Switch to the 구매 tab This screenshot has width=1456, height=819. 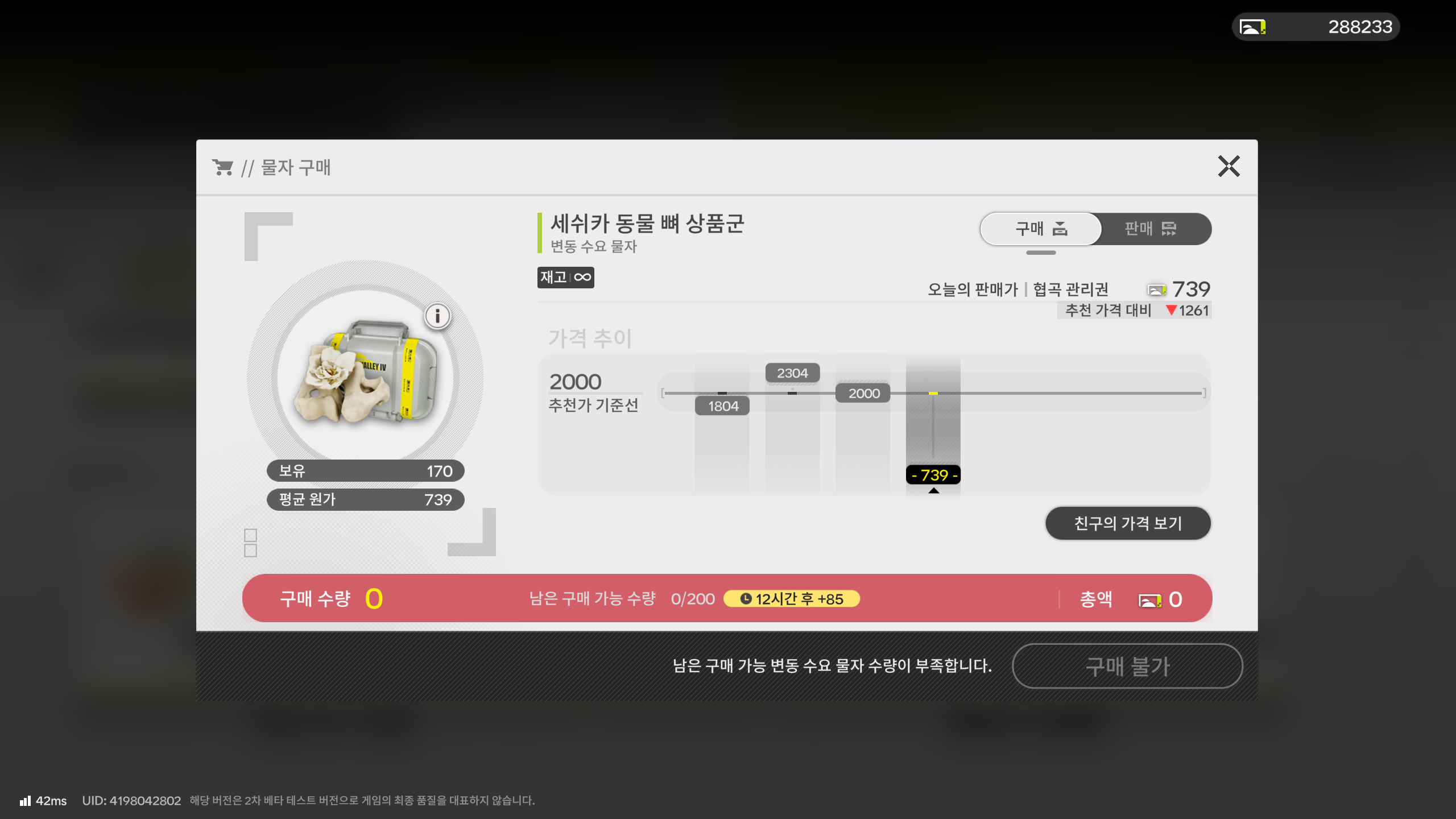click(1041, 229)
